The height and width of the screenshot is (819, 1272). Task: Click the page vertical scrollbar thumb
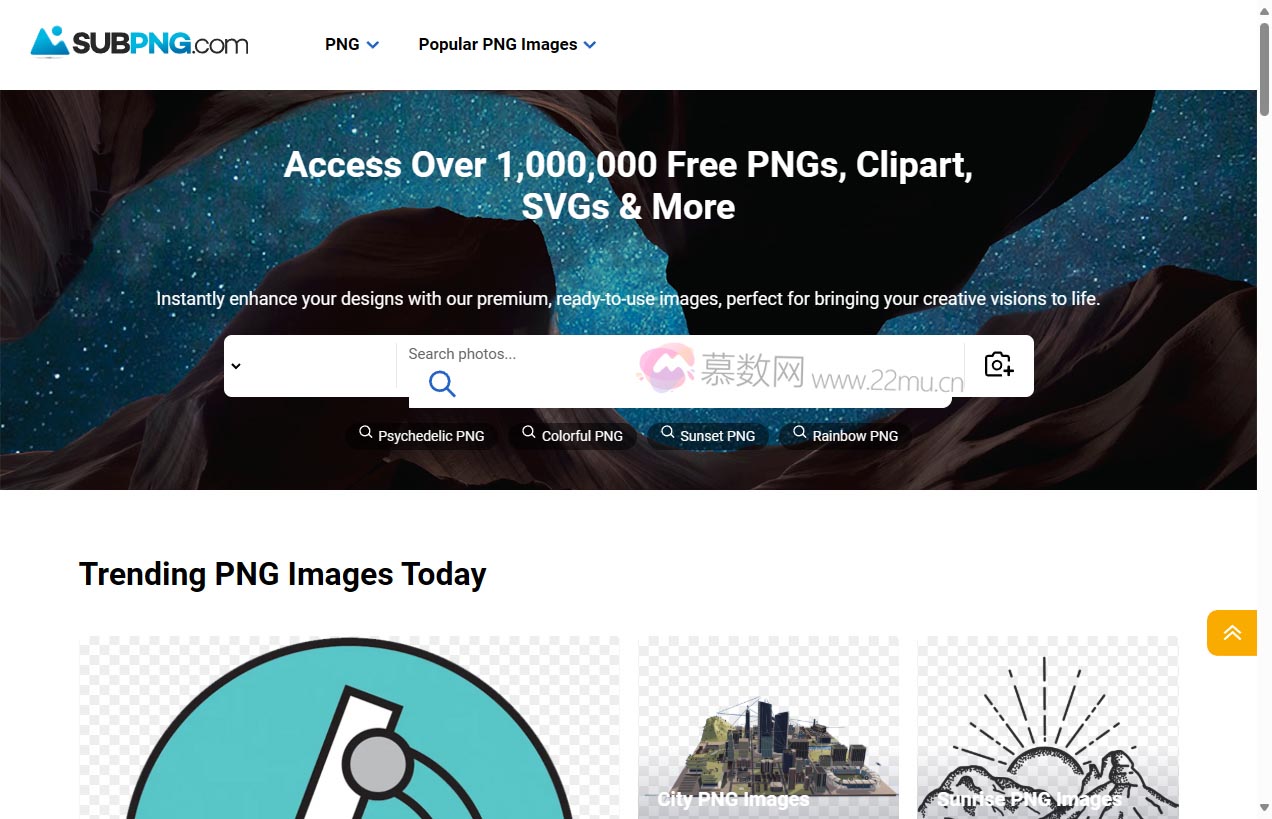point(1264,66)
